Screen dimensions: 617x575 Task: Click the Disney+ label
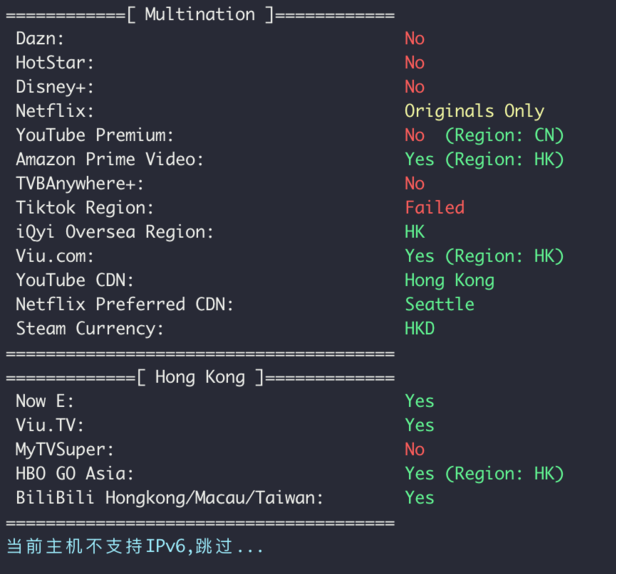click(x=55, y=87)
